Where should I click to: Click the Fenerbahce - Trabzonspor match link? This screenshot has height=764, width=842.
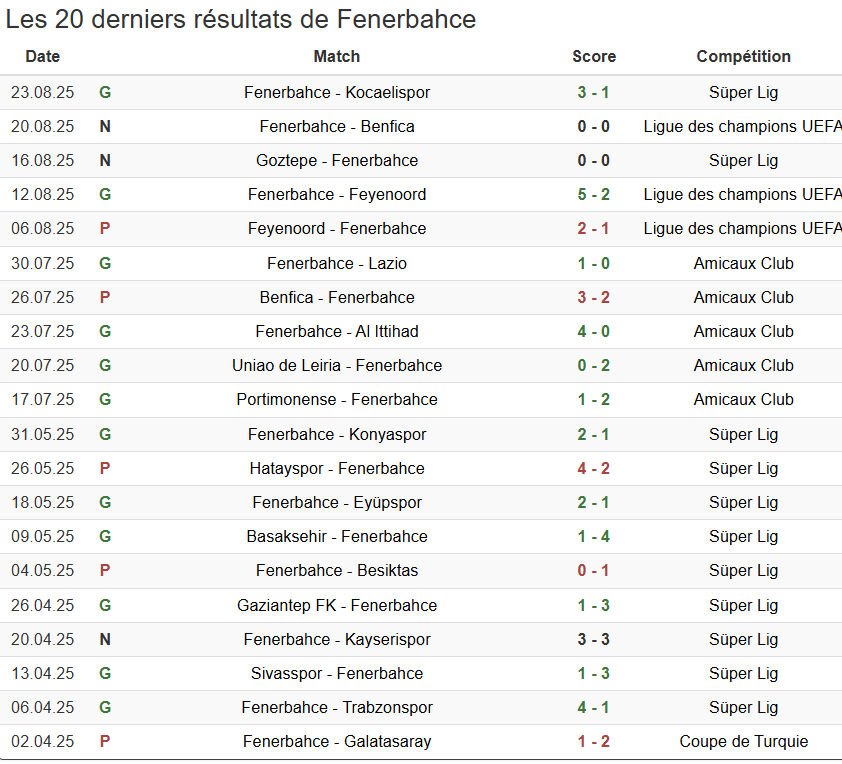coord(337,708)
